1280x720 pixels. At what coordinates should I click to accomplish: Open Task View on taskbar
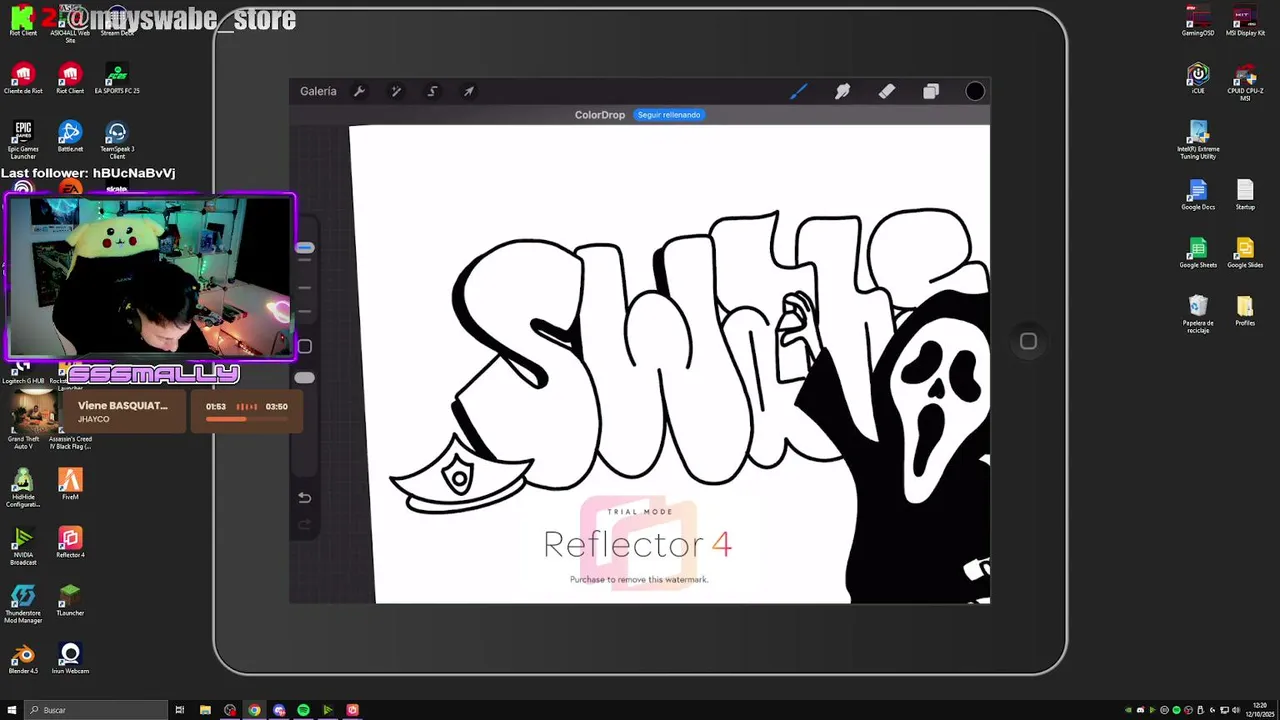[x=180, y=710]
